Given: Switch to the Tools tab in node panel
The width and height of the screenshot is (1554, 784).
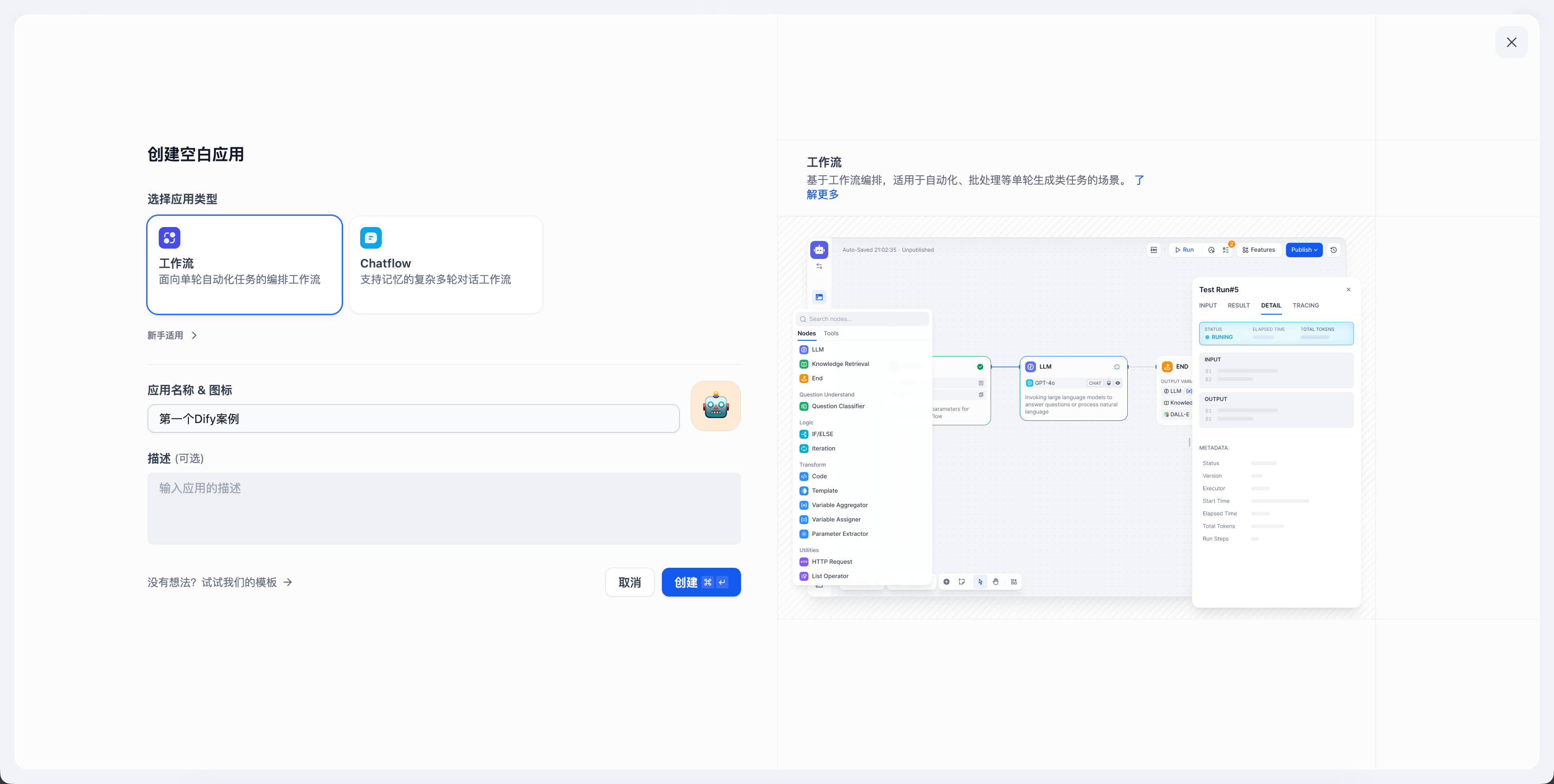Looking at the screenshot, I should tap(831, 334).
